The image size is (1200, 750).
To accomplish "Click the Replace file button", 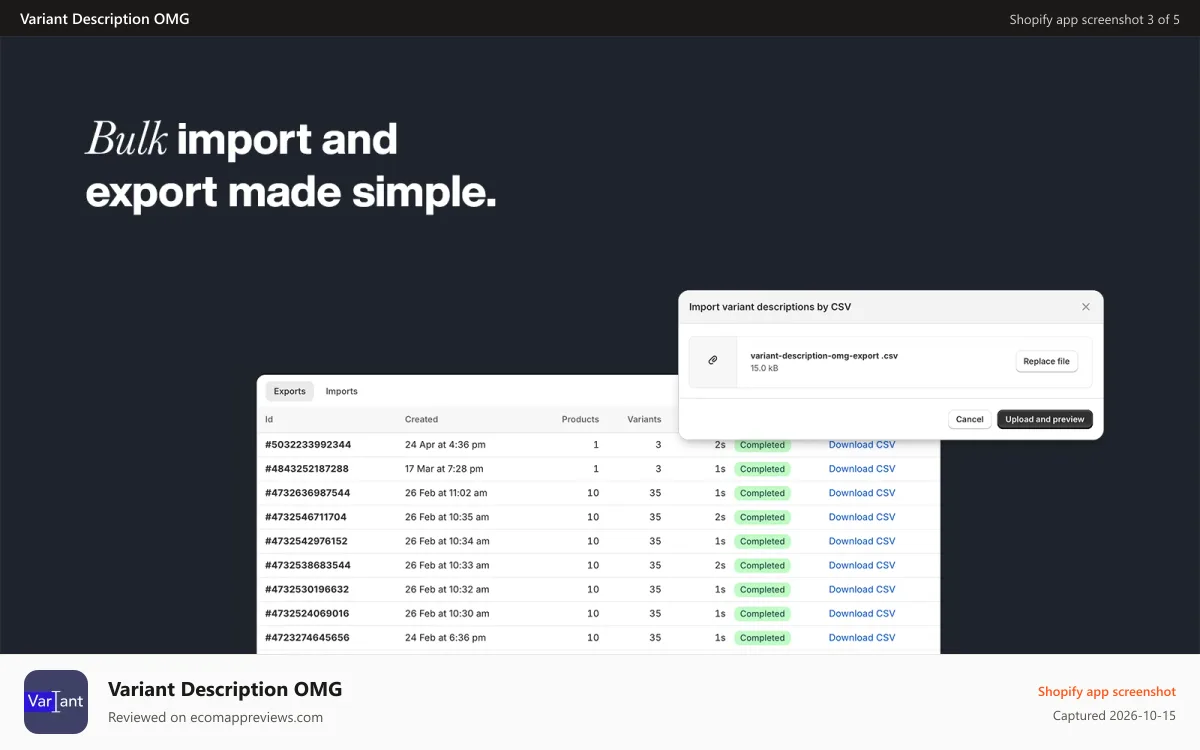I will point(1047,361).
